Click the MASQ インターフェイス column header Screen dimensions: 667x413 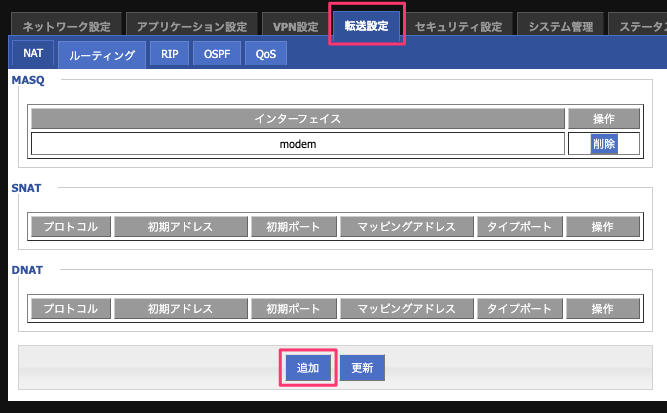click(x=298, y=118)
